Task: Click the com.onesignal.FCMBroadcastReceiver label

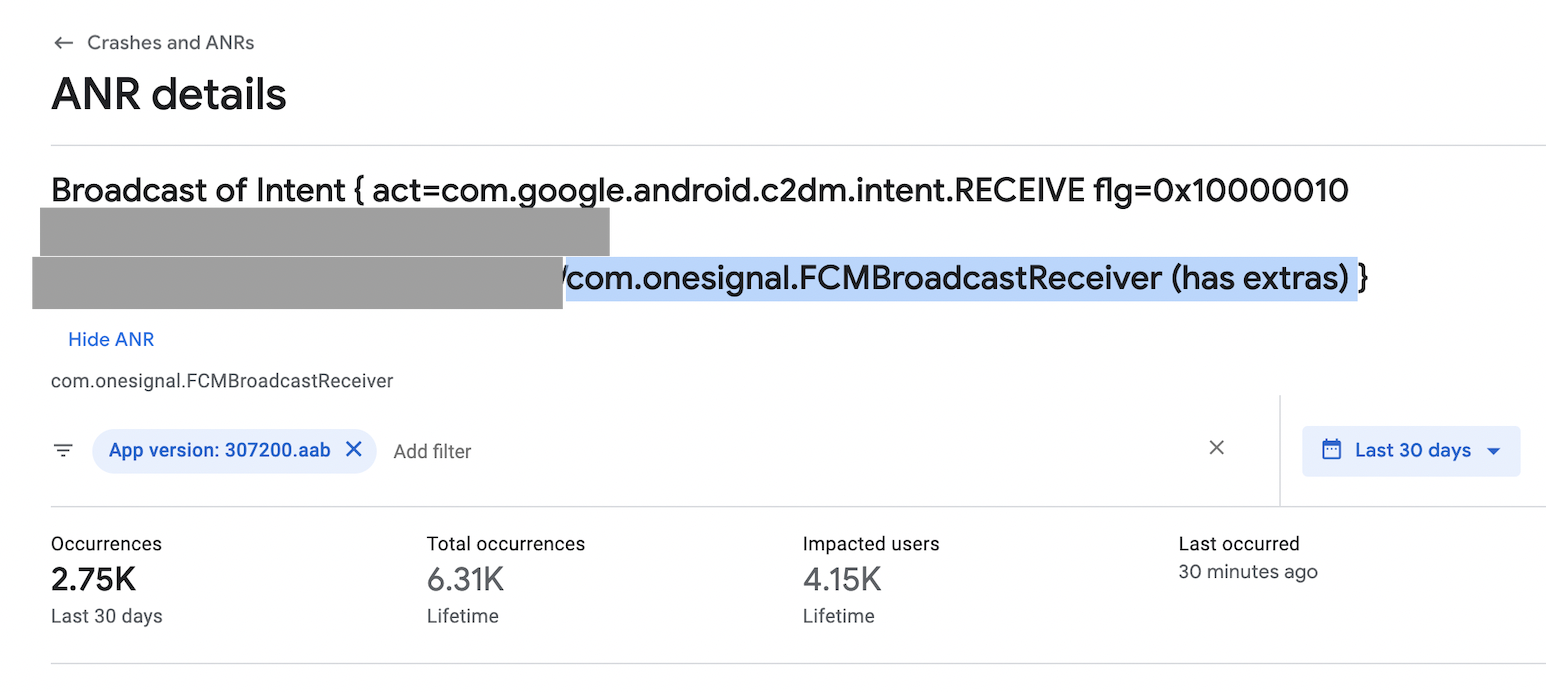Action: (x=222, y=381)
